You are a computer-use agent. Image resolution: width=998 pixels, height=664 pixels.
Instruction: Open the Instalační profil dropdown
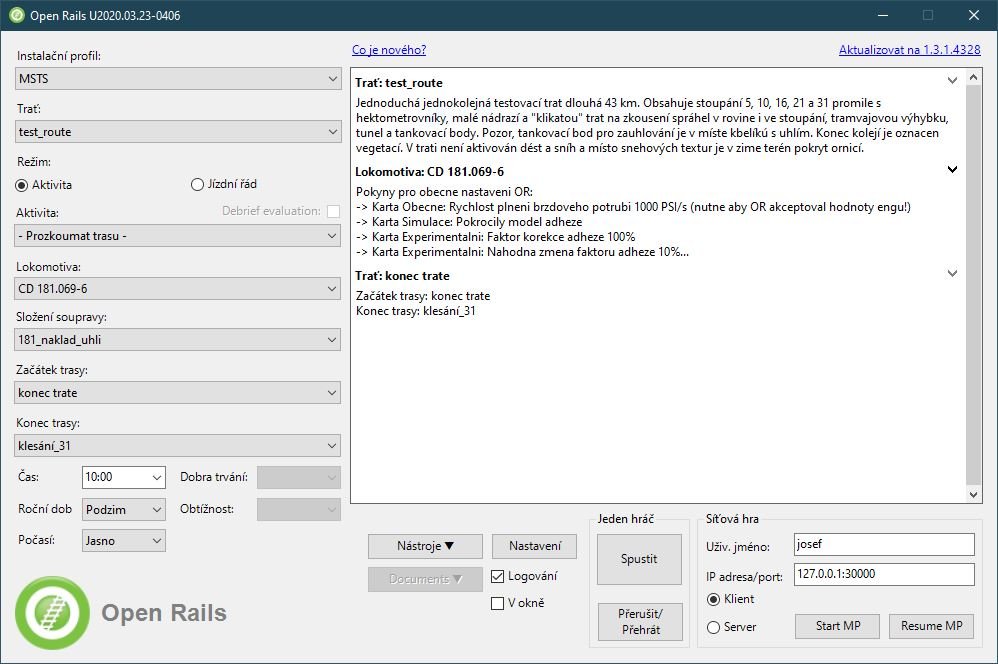click(x=178, y=78)
